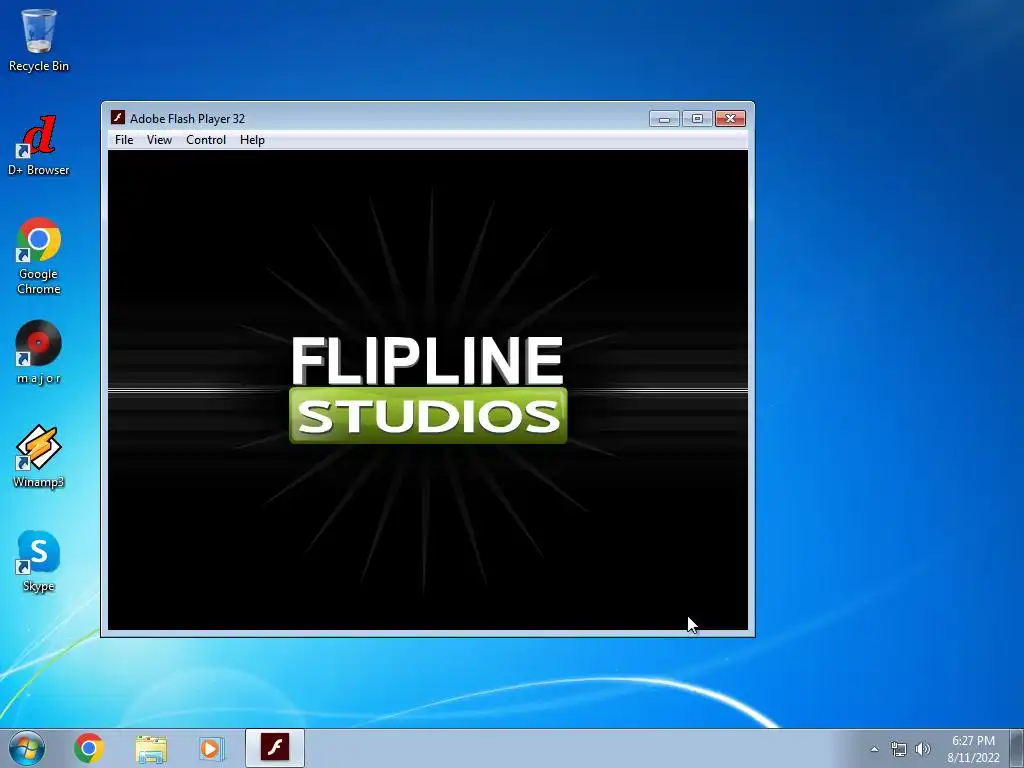
Task: Open the Windows Start menu orb
Action: point(27,748)
